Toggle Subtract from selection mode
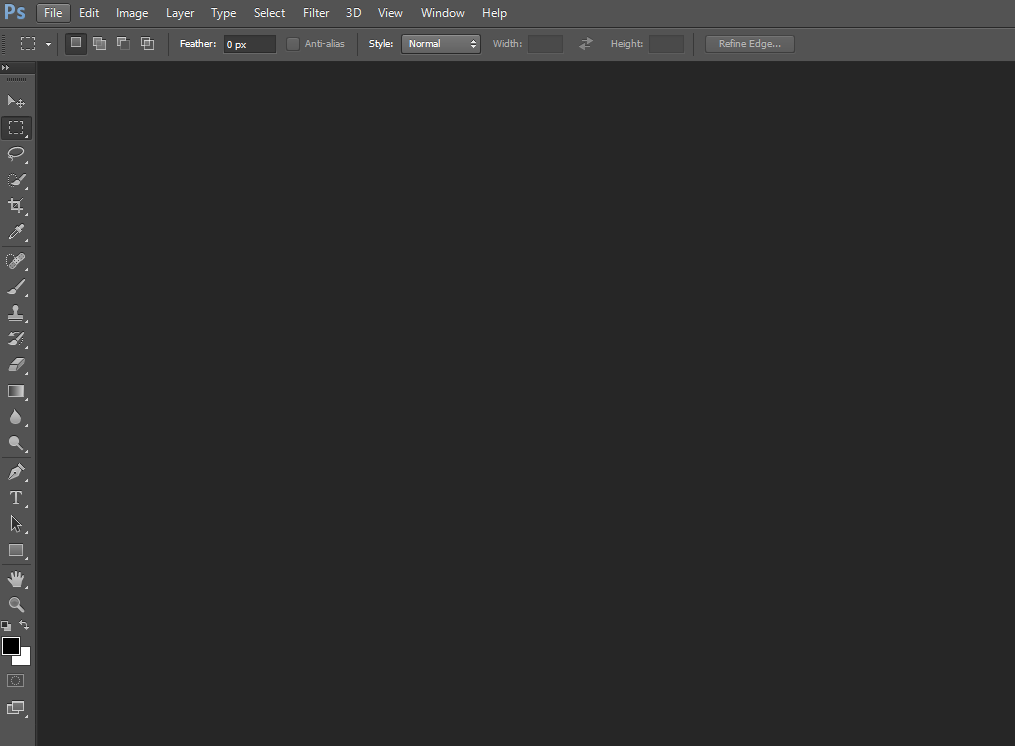 [123, 43]
